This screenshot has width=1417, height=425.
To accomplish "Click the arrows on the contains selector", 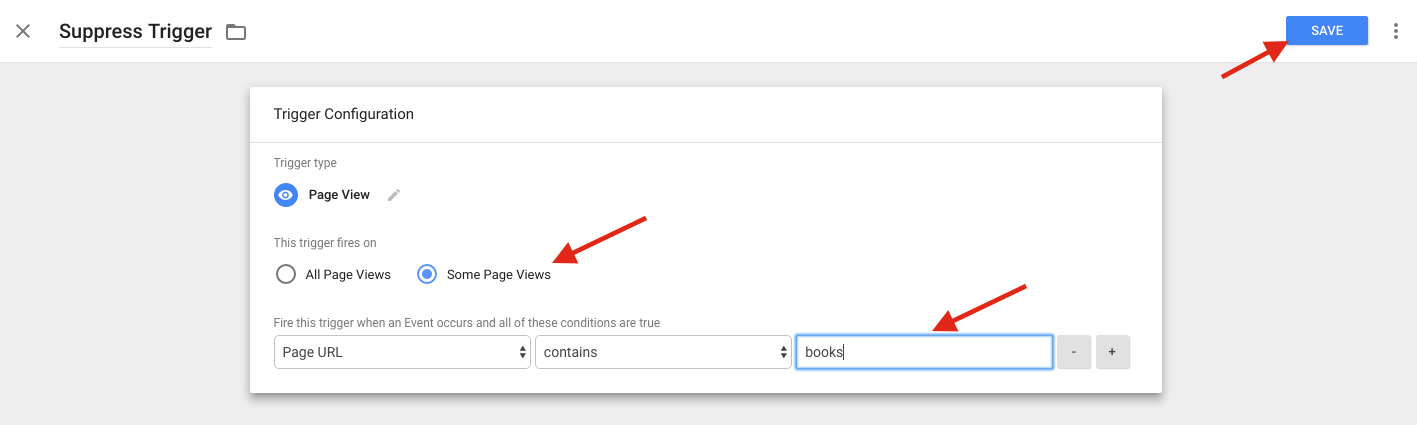I will click(x=783, y=352).
